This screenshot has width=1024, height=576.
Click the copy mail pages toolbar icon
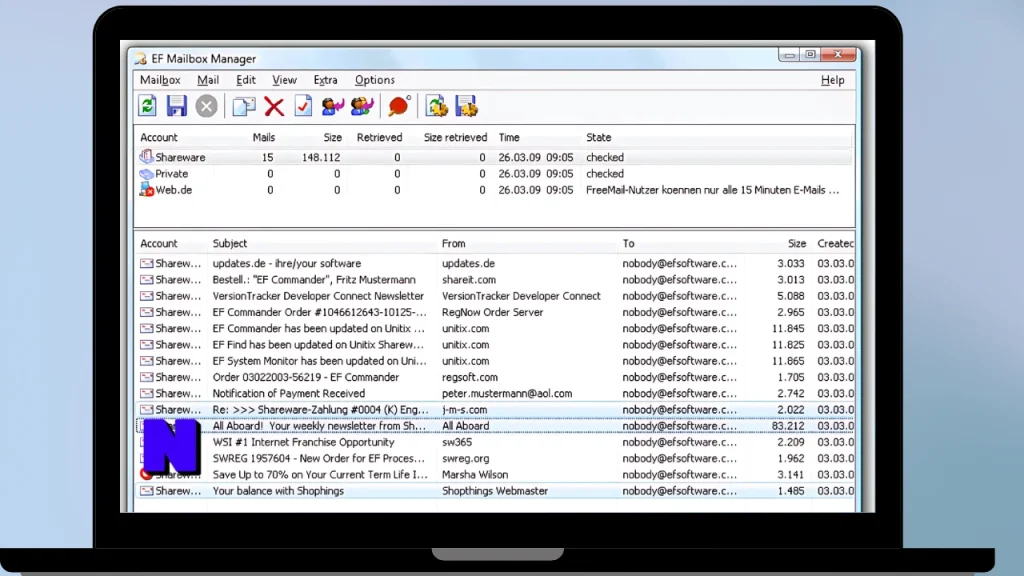[x=244, y=106]
